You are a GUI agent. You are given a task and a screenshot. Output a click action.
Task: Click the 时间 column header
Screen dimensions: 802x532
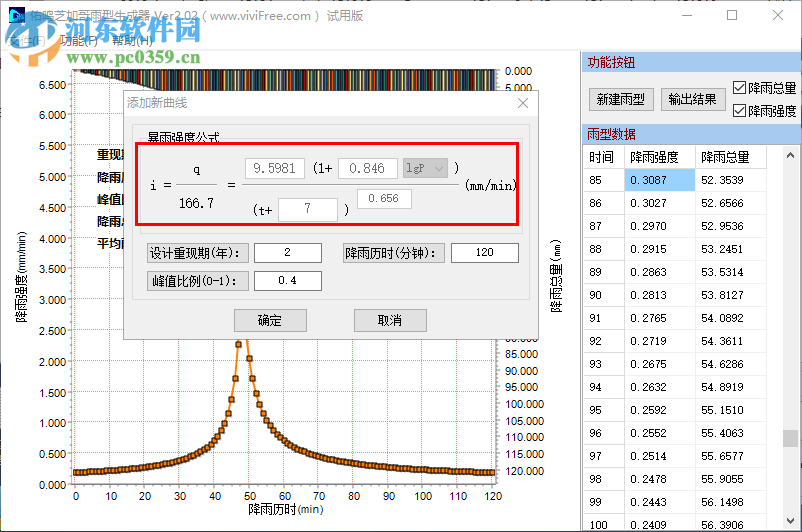coord(604,157)
